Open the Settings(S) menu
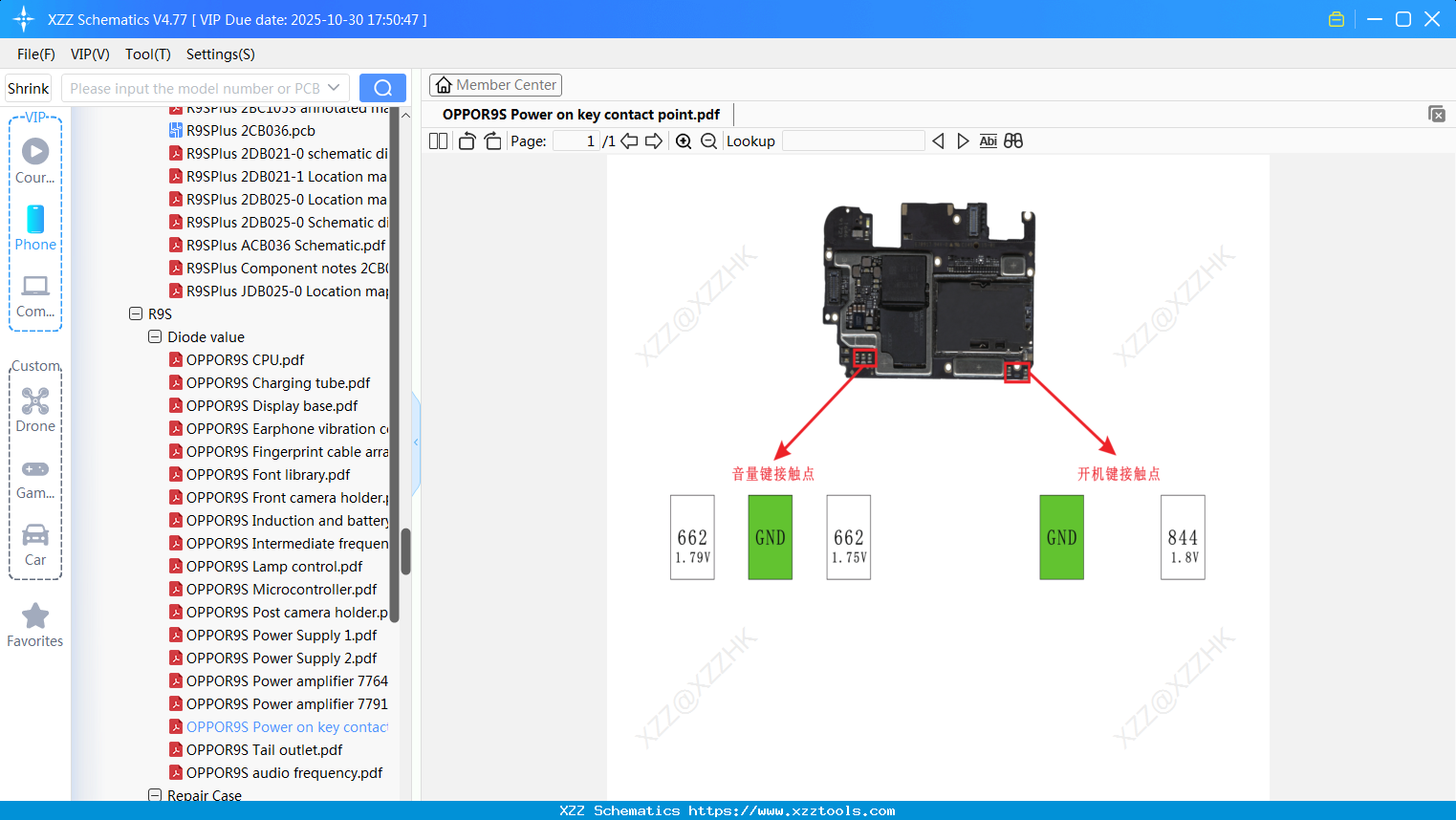1456x820 pixels. coord(219,54)
